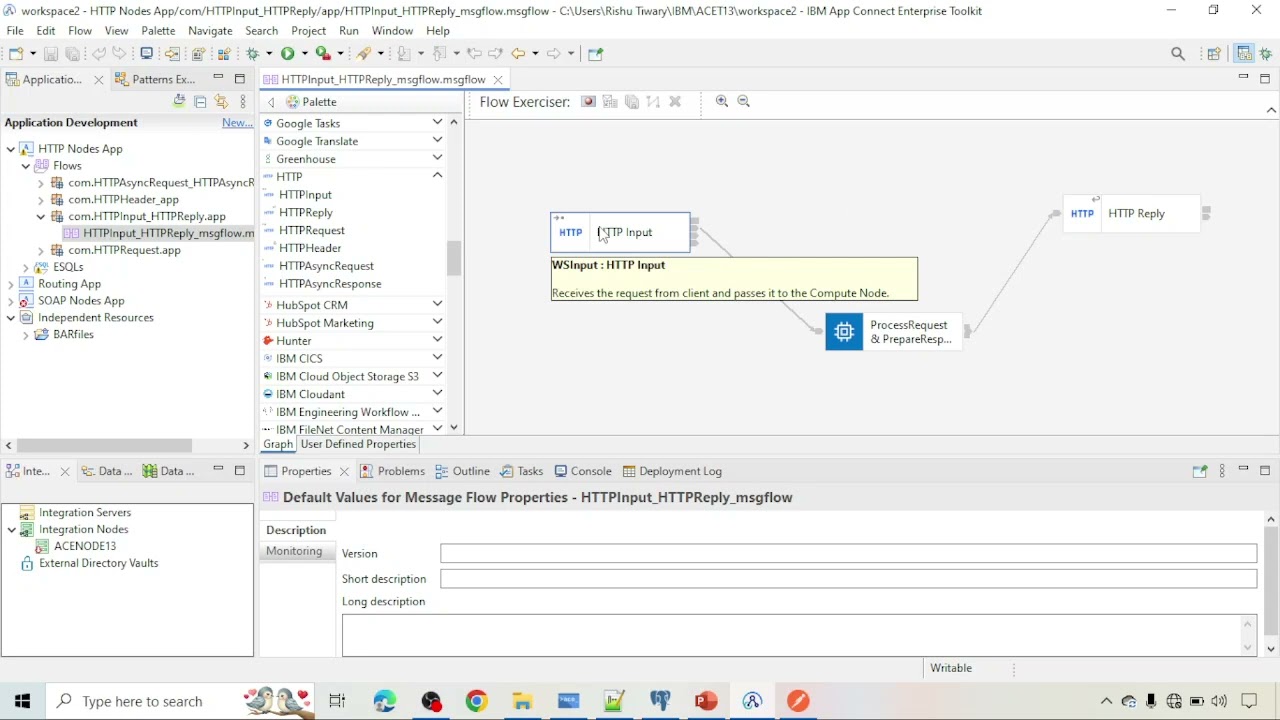Expand the Google Tasks palette drawer
Viewport: 1280px width, 720px height.
click(437, 122)
